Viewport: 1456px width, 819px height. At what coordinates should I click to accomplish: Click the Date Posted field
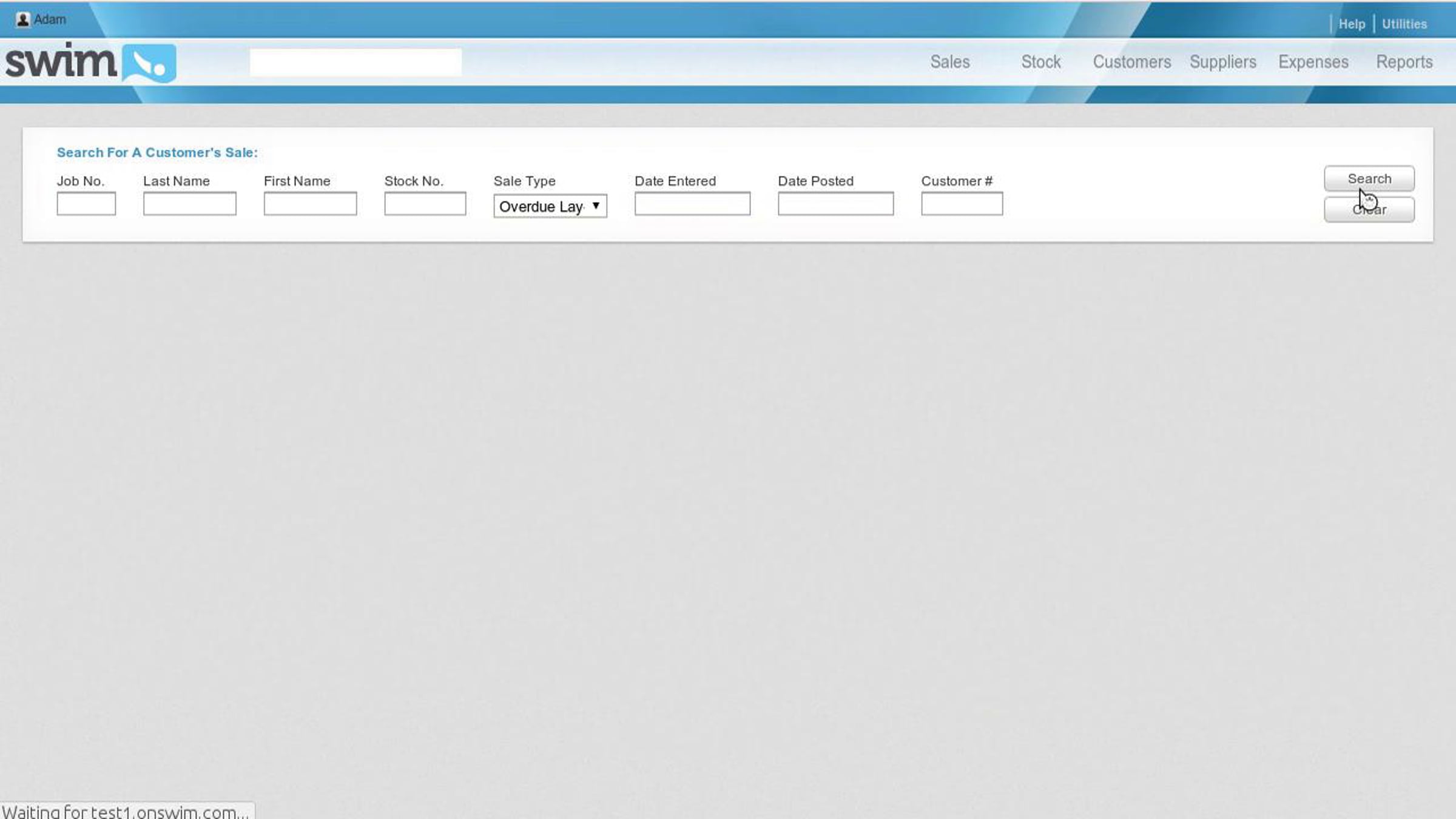click(x=836, y=204)
